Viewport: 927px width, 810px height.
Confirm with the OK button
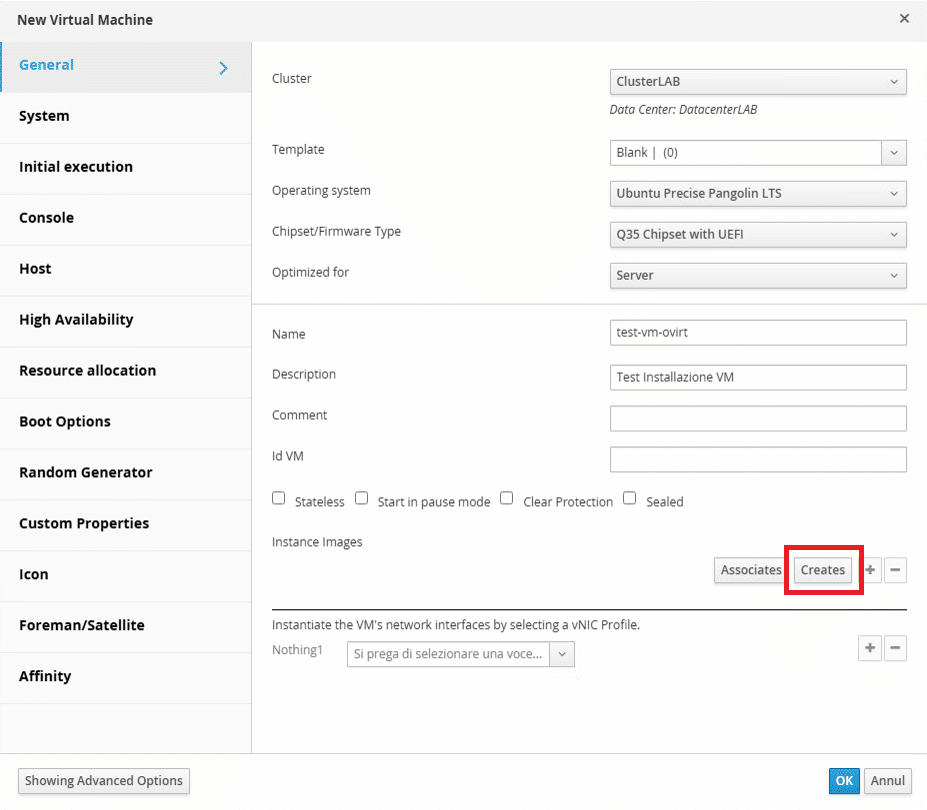(844, 780)
